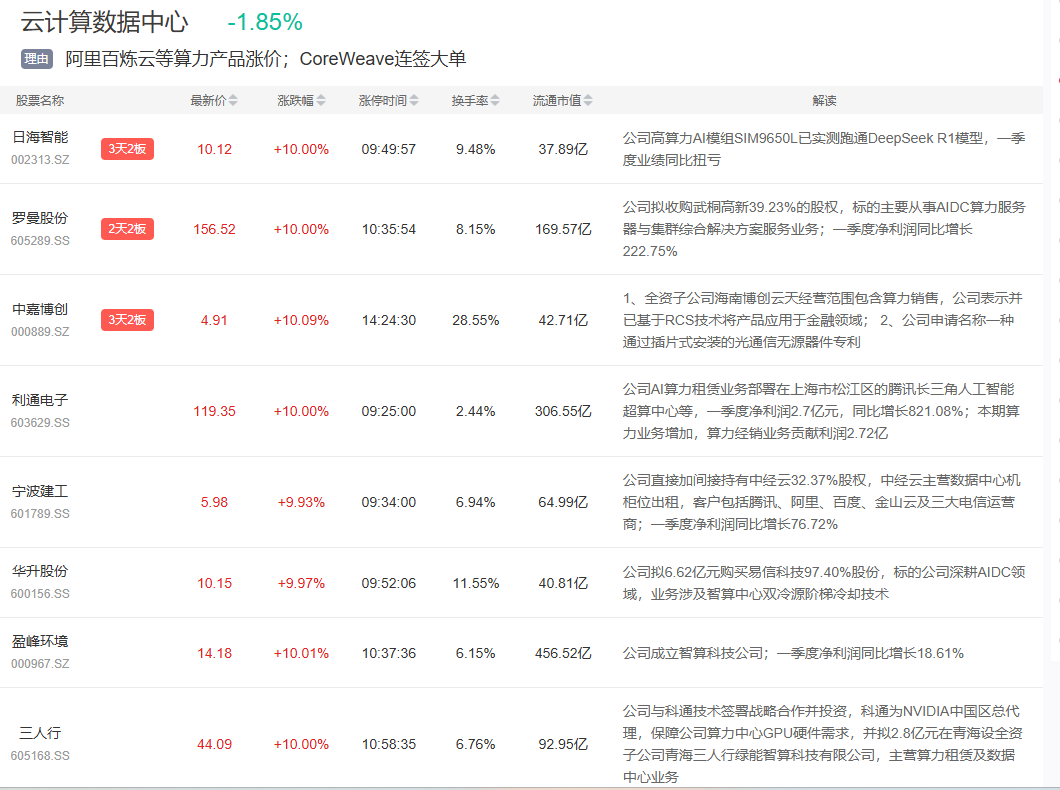Select 宁波建工 stock name
The width and height of the screenshot is (1060, 790).
40,492
